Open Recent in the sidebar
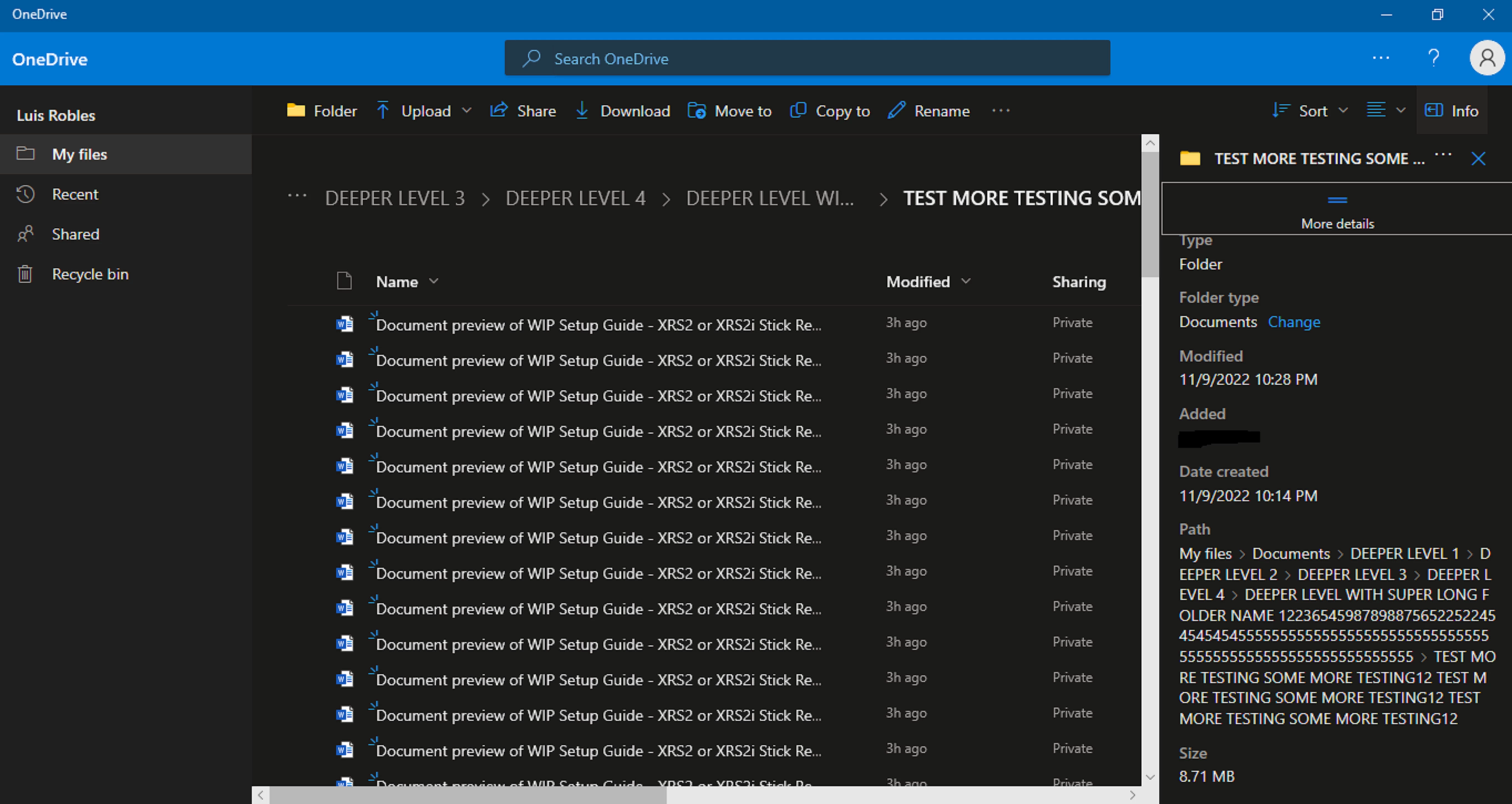 [75, 194]
